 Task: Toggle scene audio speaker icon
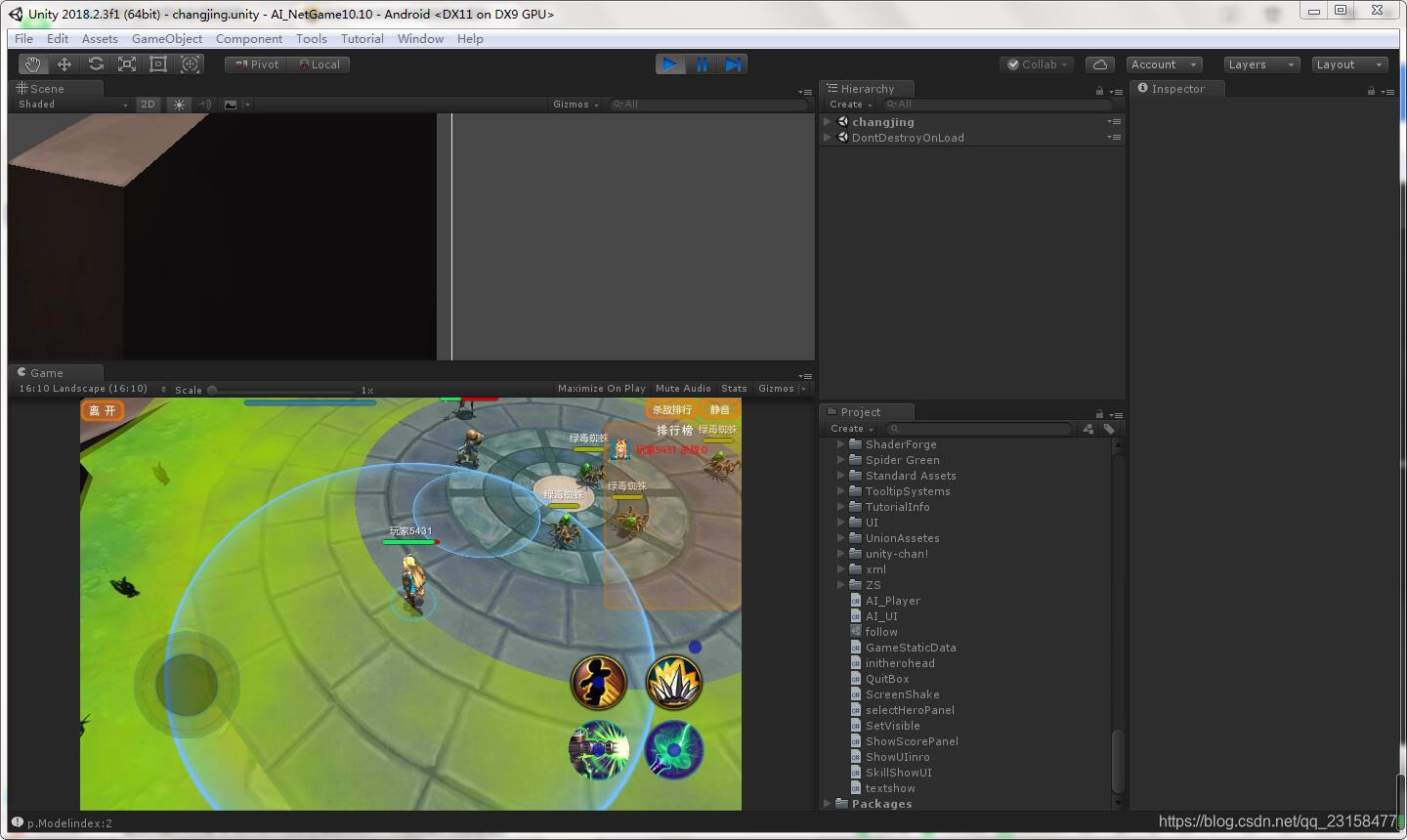(x=204, y=105)
